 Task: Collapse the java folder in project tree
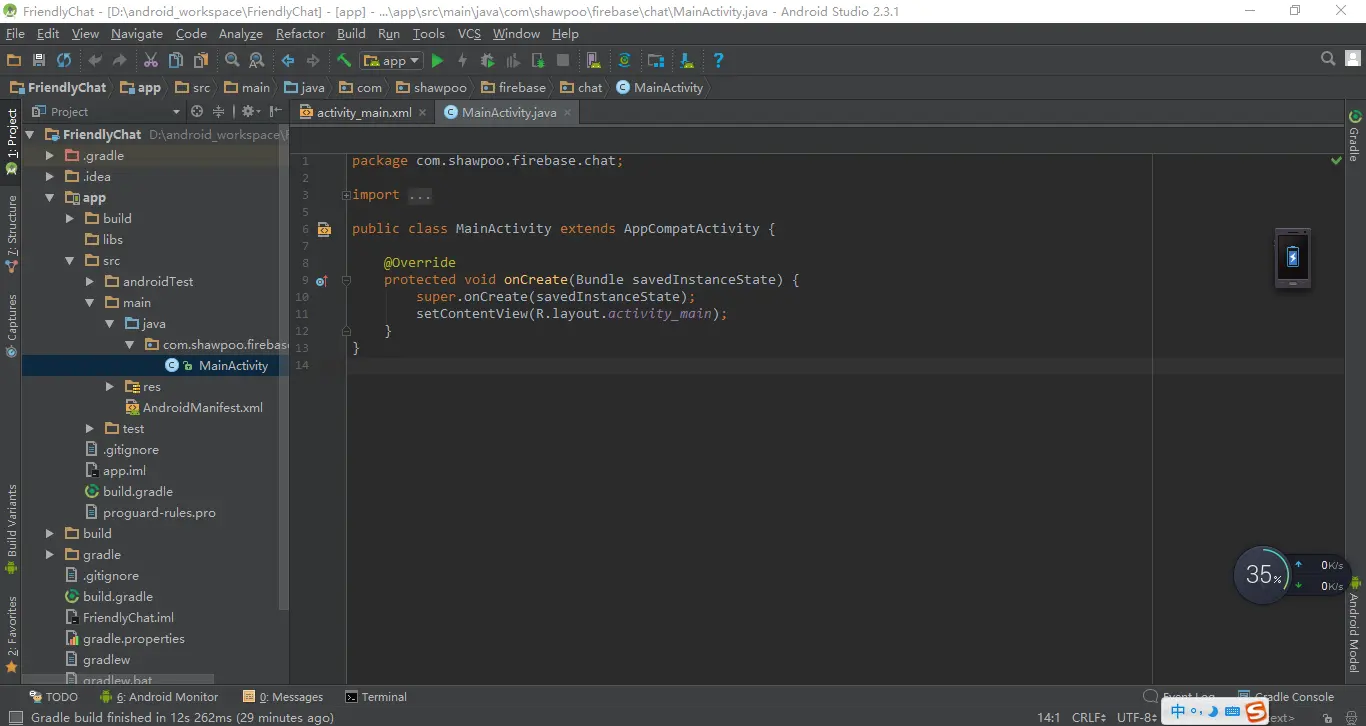pyautogui.click(x=110, y=324)
